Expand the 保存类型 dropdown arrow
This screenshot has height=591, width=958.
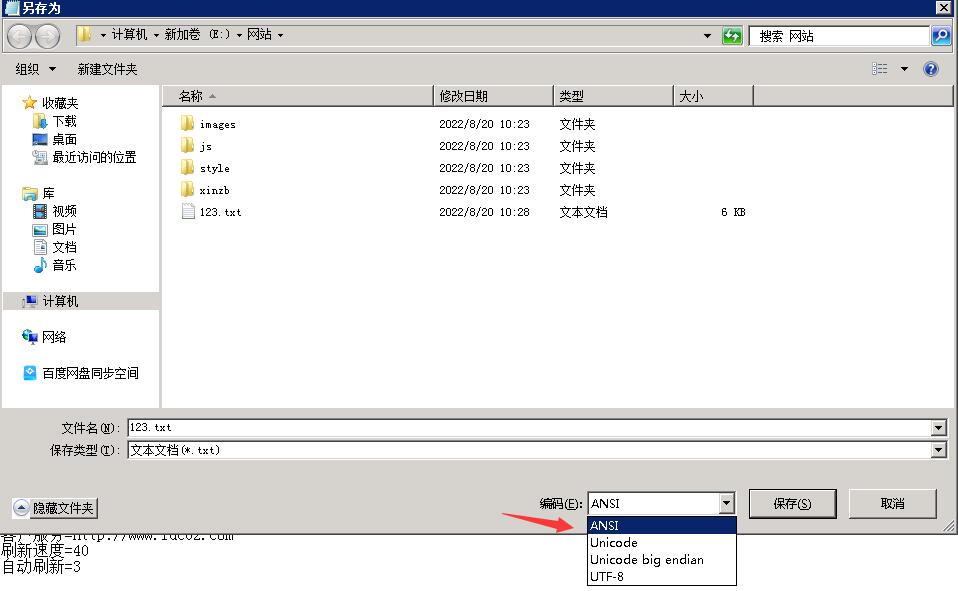click(938, 450)
